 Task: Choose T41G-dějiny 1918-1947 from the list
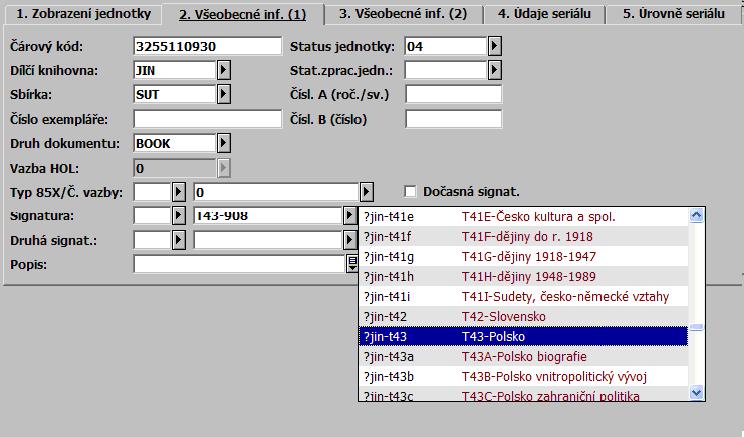pos(523,256)
